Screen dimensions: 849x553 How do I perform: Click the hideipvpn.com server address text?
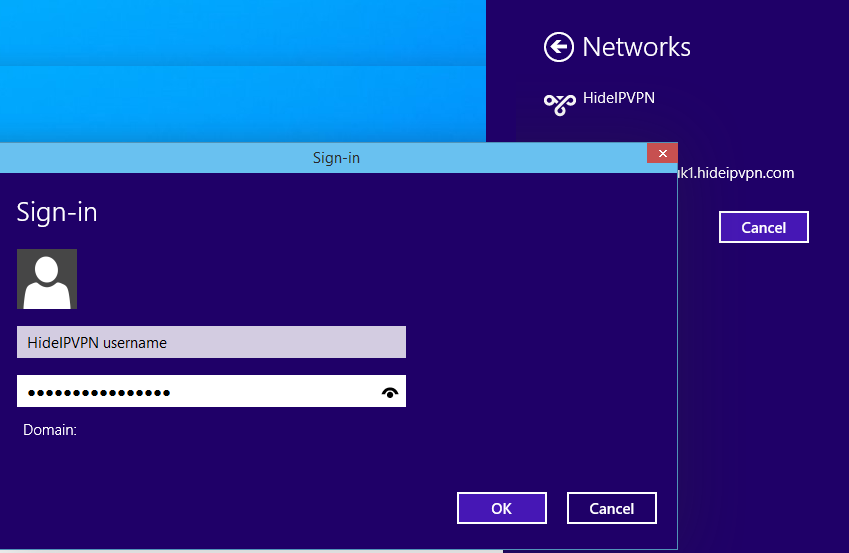coord(736,173)
